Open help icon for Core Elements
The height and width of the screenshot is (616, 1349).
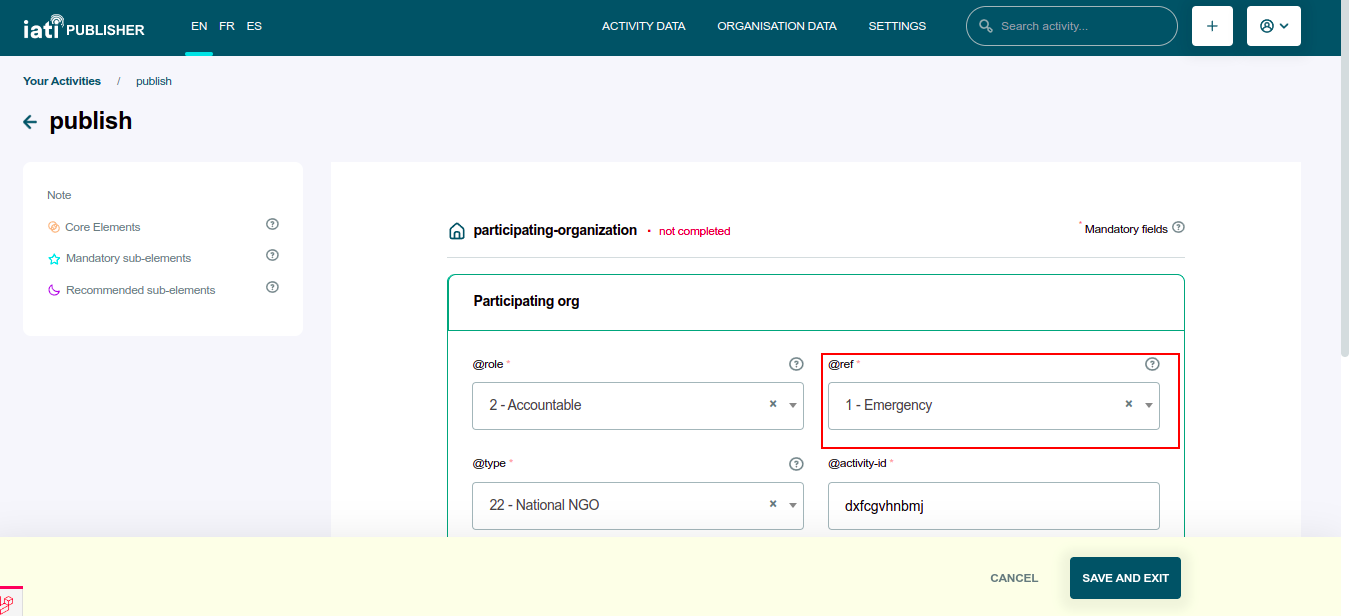(272, 224)
